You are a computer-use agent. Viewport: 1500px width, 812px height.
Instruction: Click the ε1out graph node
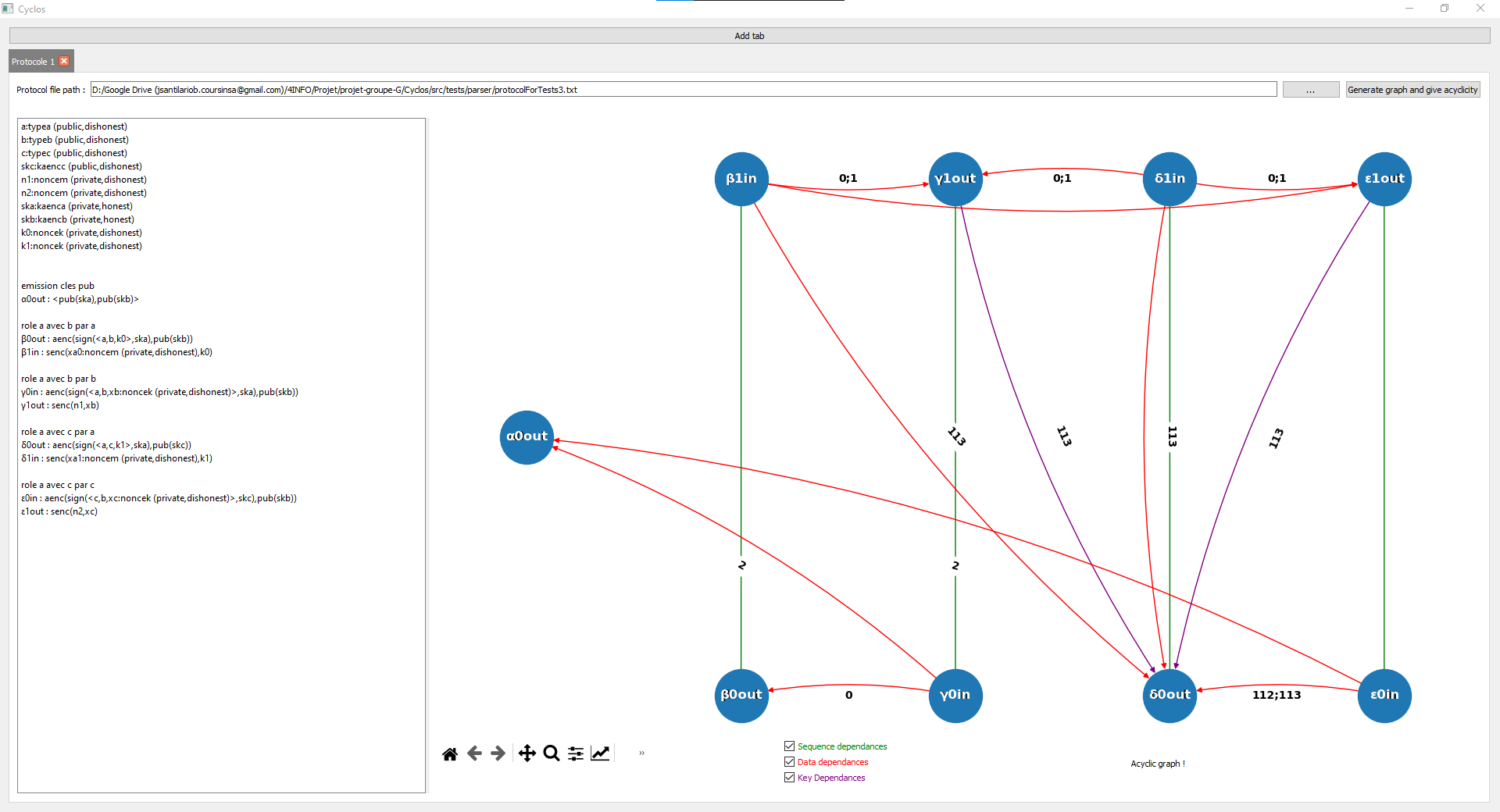(x=1384, y=179)
